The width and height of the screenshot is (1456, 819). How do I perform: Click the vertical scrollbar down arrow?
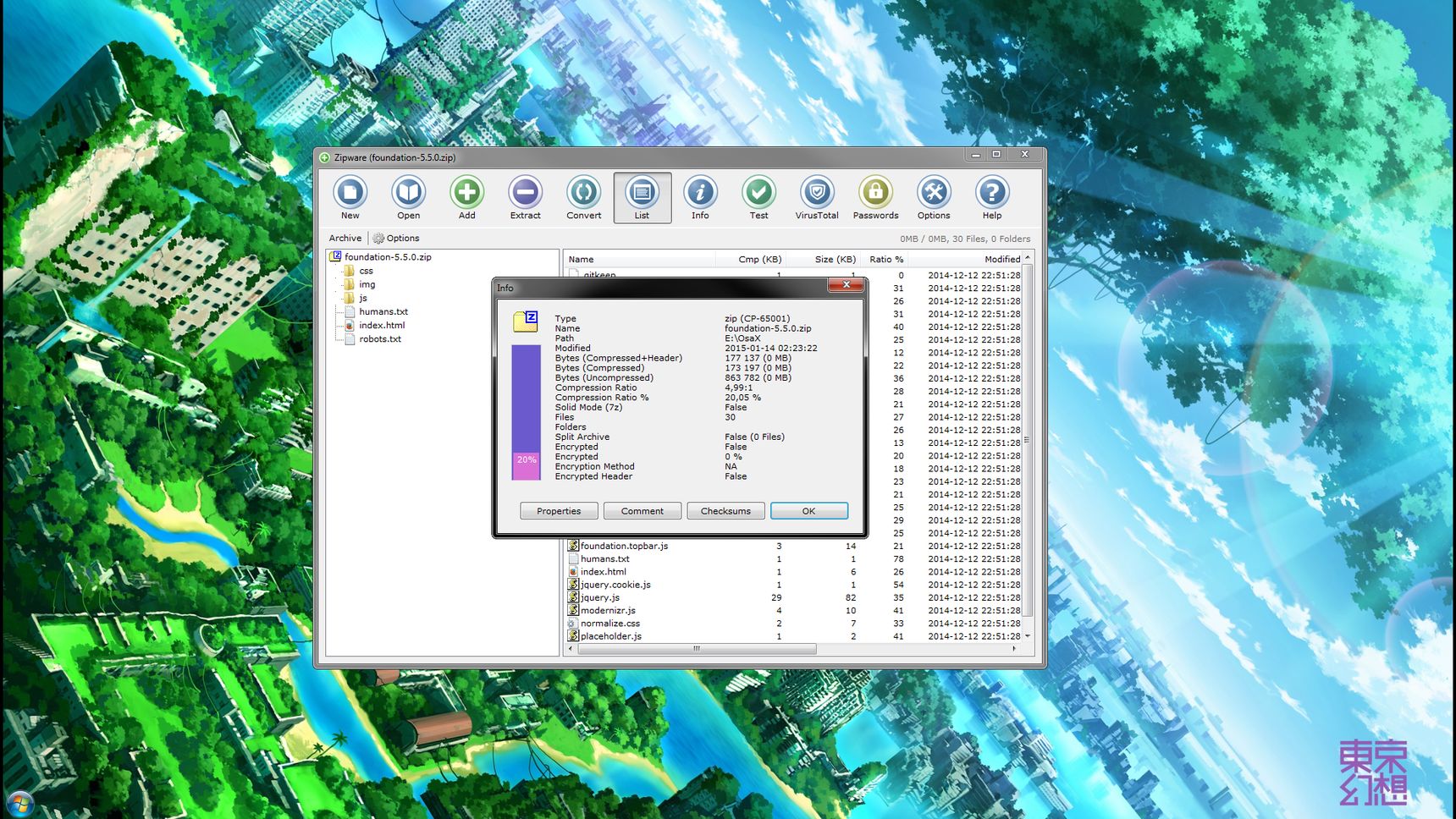click(x=1028, y=636)
